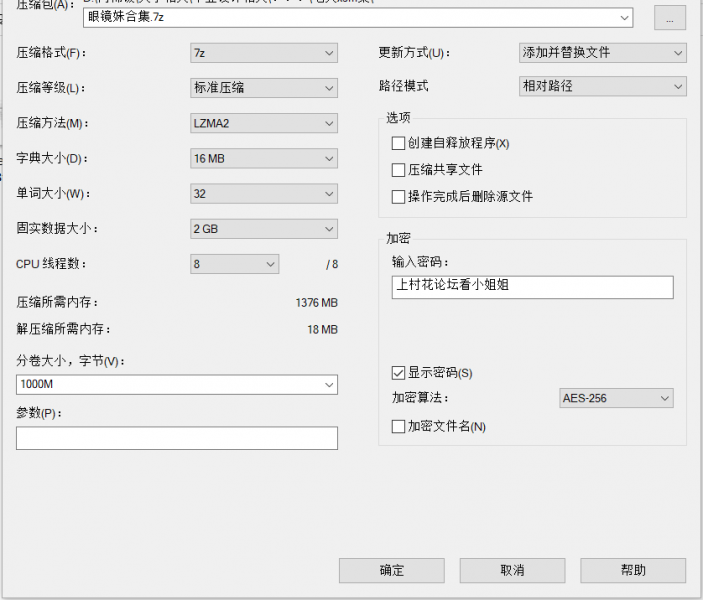Expand the 固实数据大小 2 GB dropdown
Image resolution: width=703 pixels, height=600 pixels.
click(x=264, y=229)
